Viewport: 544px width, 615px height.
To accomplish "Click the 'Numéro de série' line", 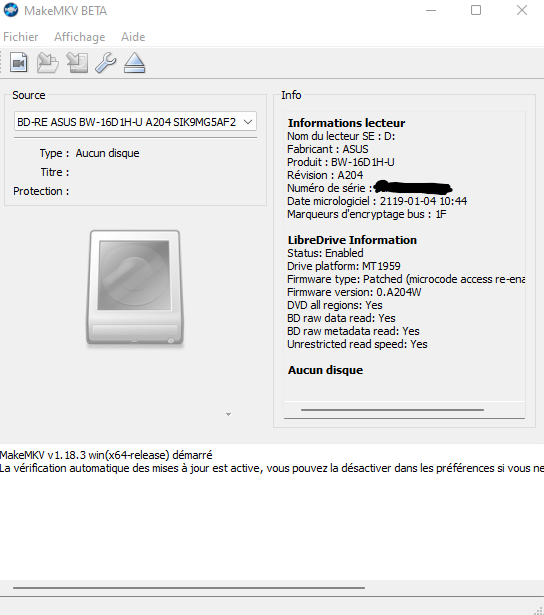I will pos(369,188).
